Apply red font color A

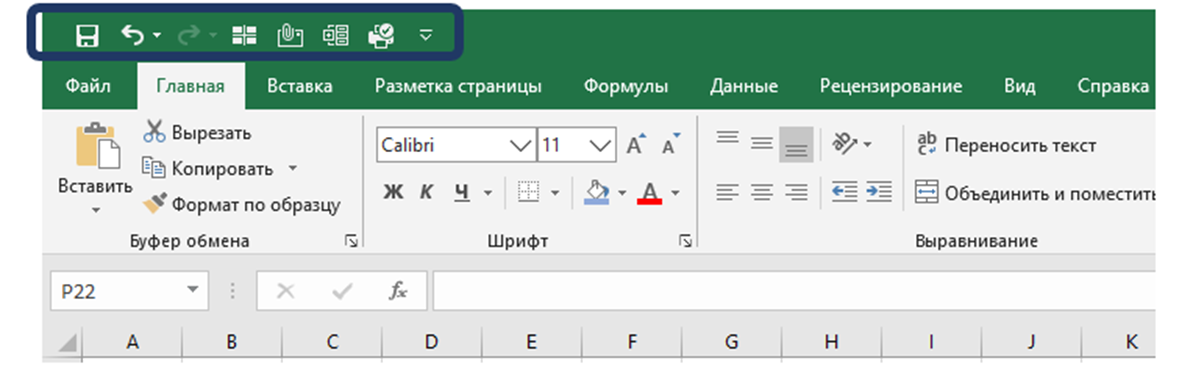(649, 192)
